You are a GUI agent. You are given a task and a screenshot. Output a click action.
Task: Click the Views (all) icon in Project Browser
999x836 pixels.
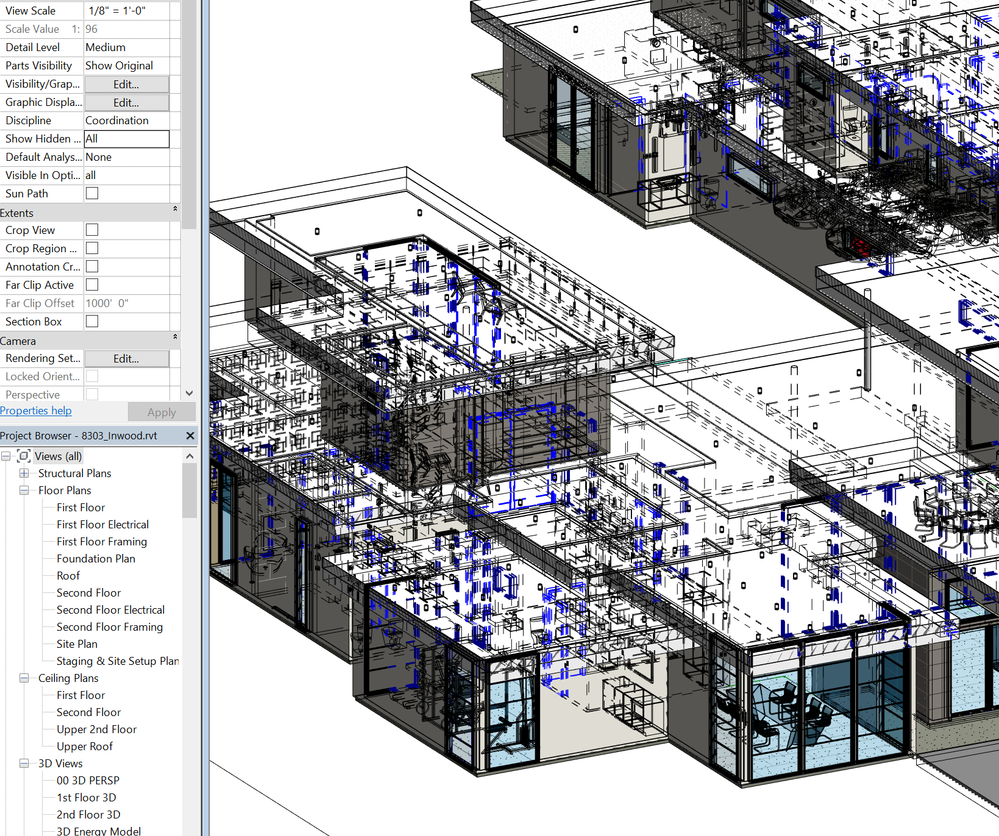click(24, 456)
